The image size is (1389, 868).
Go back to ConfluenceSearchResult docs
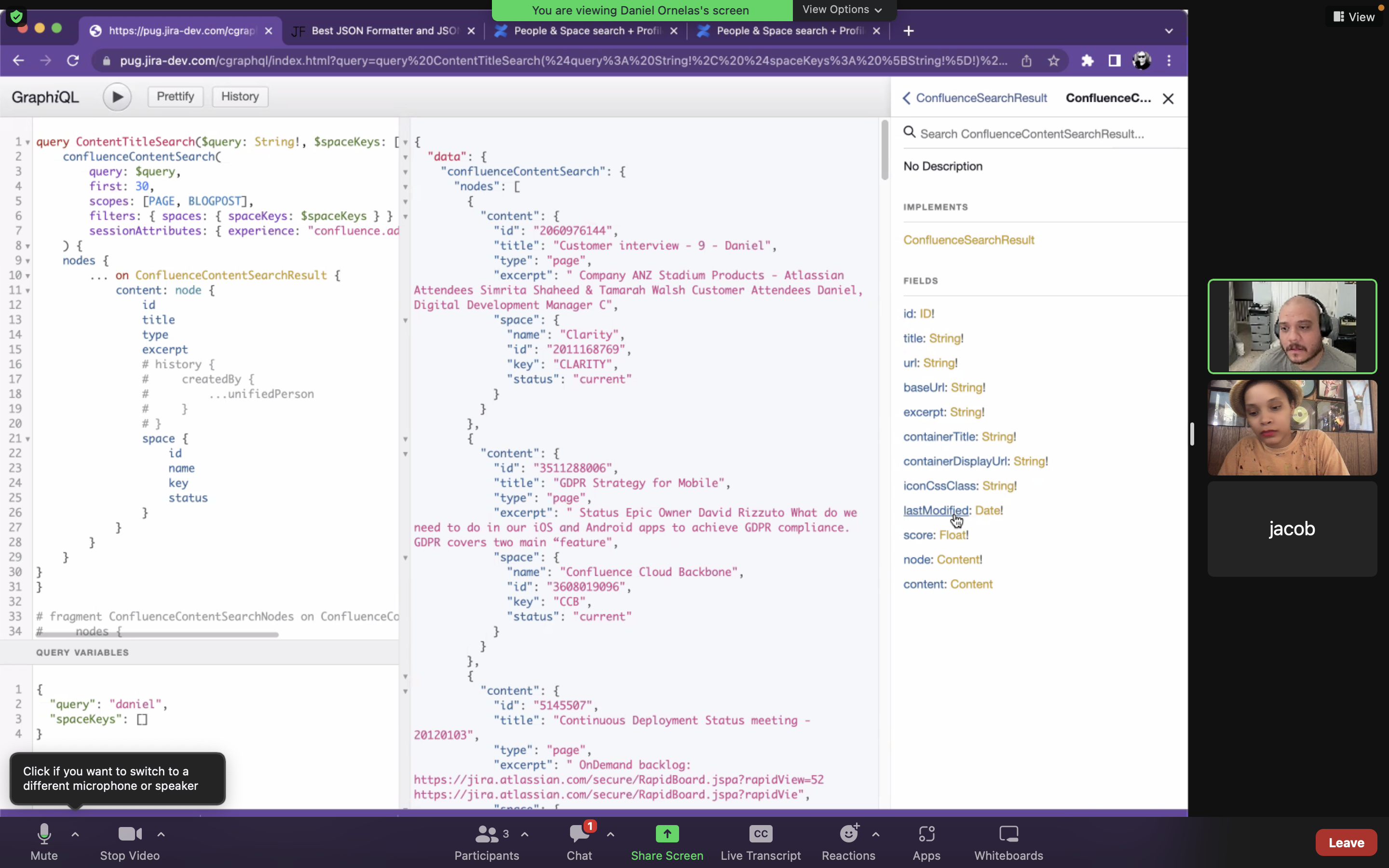975,98
